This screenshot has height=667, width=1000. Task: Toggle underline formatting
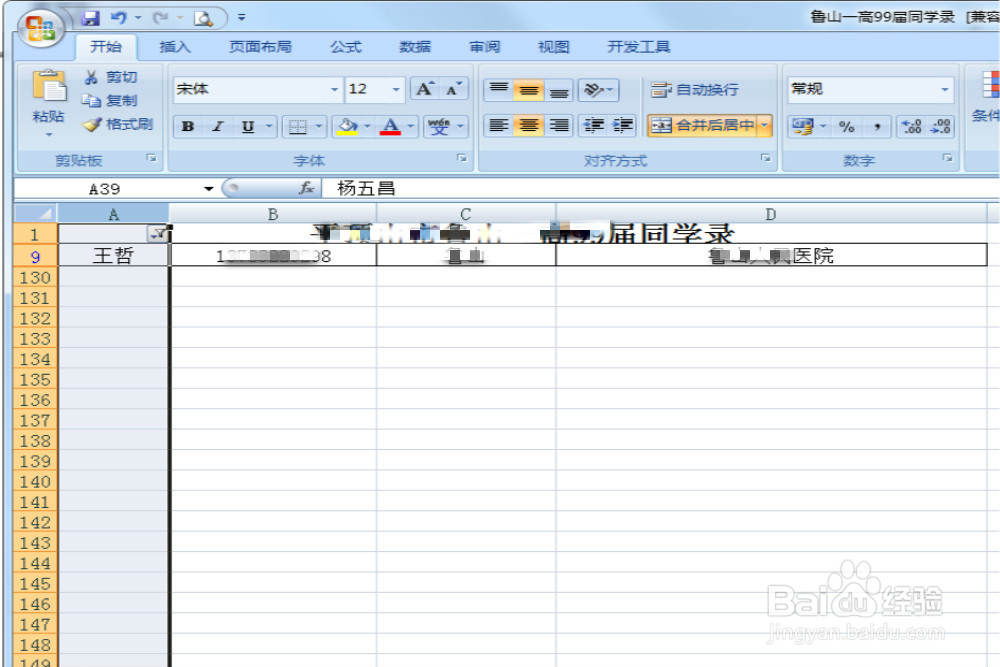click(x=247, y=126)
